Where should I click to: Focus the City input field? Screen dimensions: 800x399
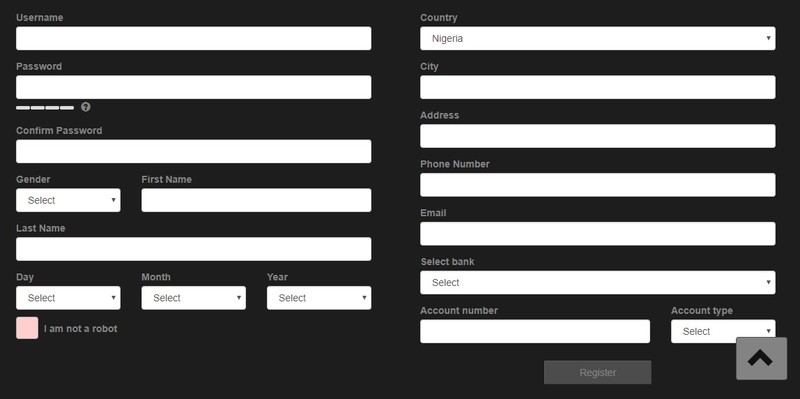pyautogui.click(x=597, y=87)
